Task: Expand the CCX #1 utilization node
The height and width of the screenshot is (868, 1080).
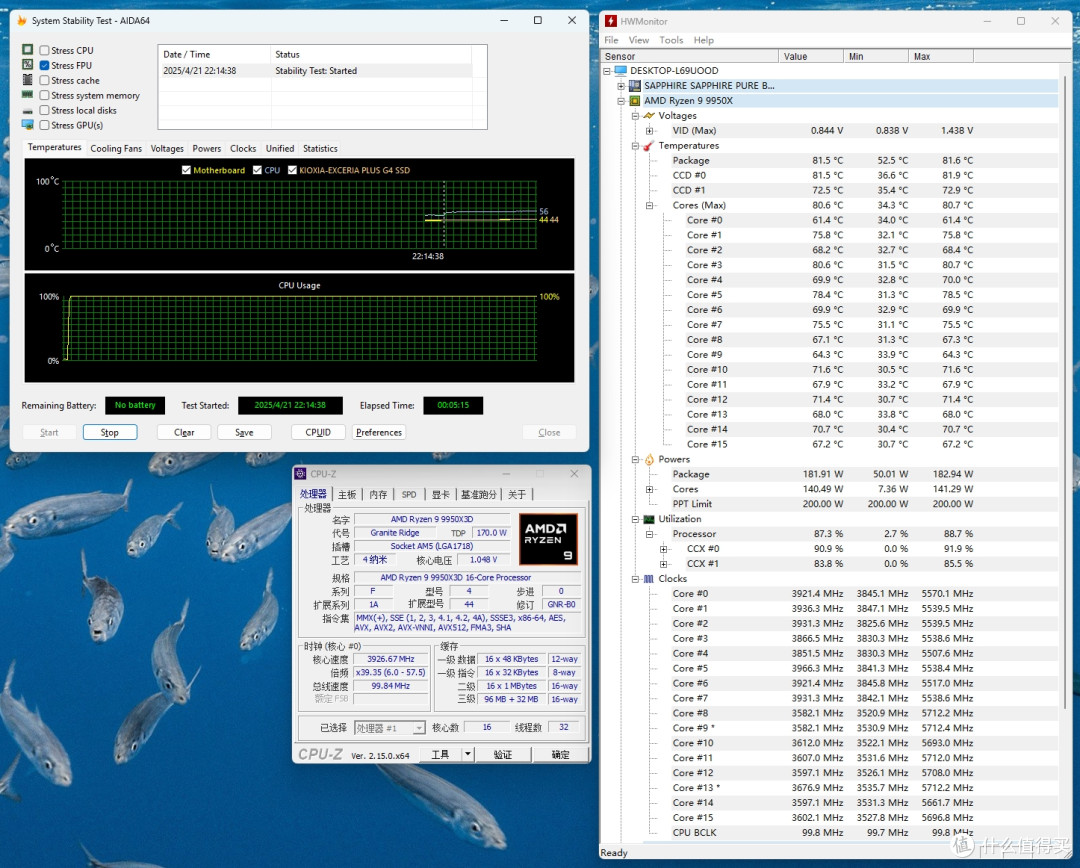Action: click(663, 564)
